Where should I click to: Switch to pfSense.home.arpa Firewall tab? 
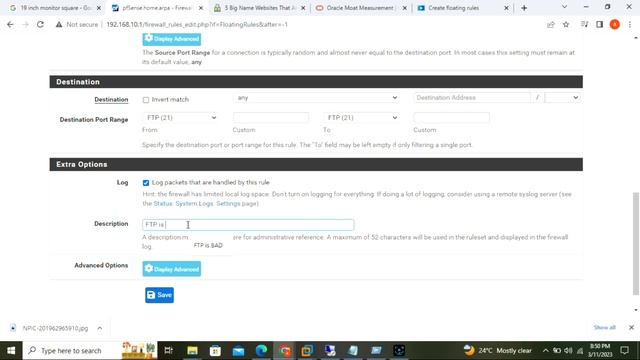point(156,8)
